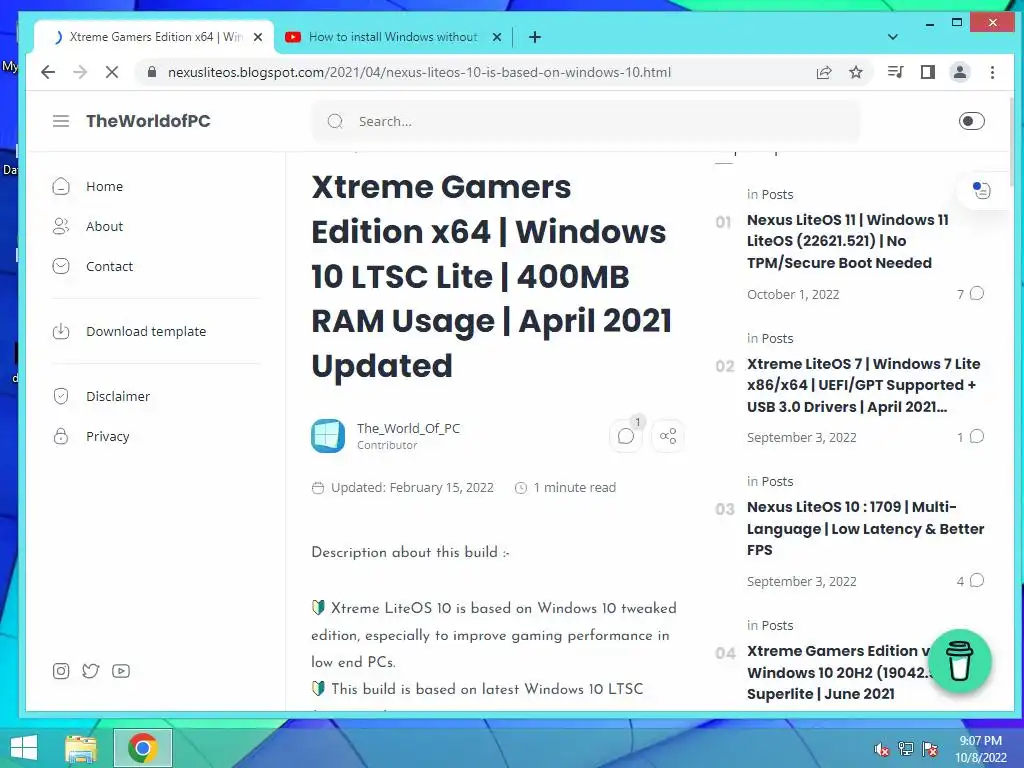
Task: Click the Chrome taskbar icon
Action: click(143, 748)
